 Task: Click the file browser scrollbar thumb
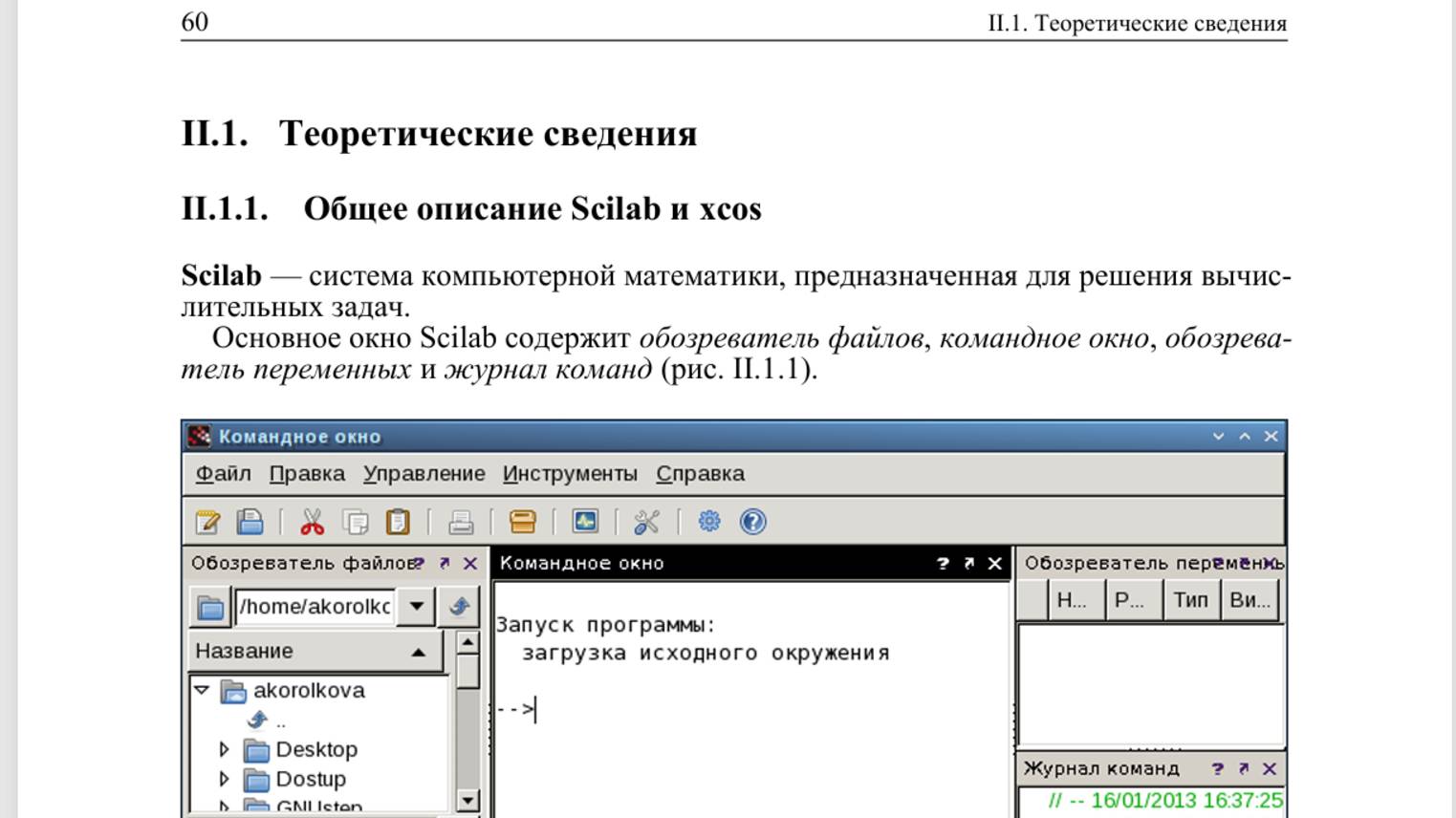[467, 672]
